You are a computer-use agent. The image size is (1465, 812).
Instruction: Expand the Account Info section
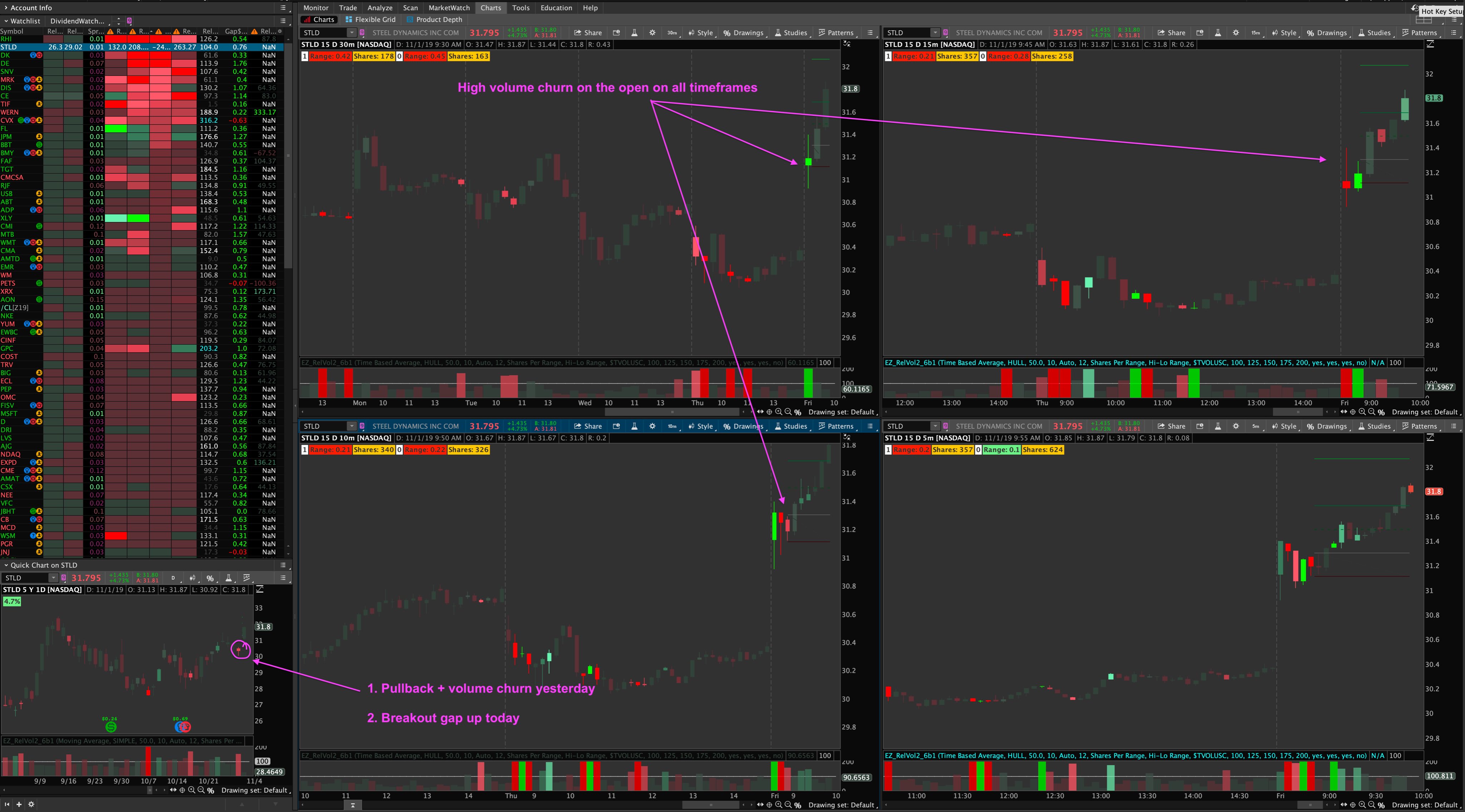pyautogui.click(x=6, y=8)
